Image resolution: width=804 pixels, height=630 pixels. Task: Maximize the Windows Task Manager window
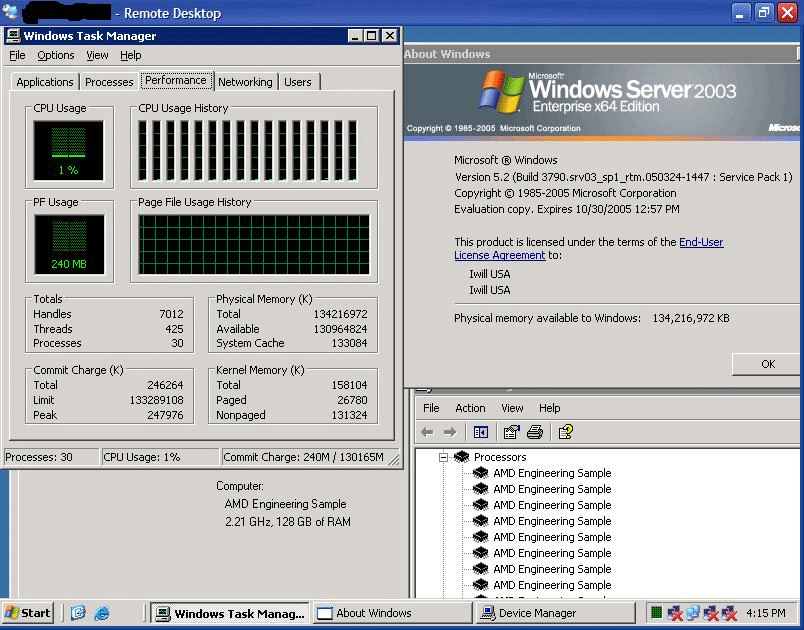tap(372, 35)
